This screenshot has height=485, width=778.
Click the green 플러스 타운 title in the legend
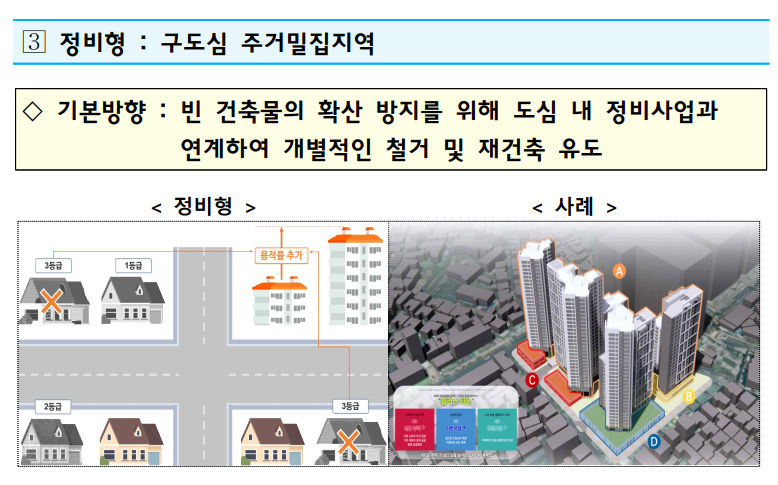(456, 401)
